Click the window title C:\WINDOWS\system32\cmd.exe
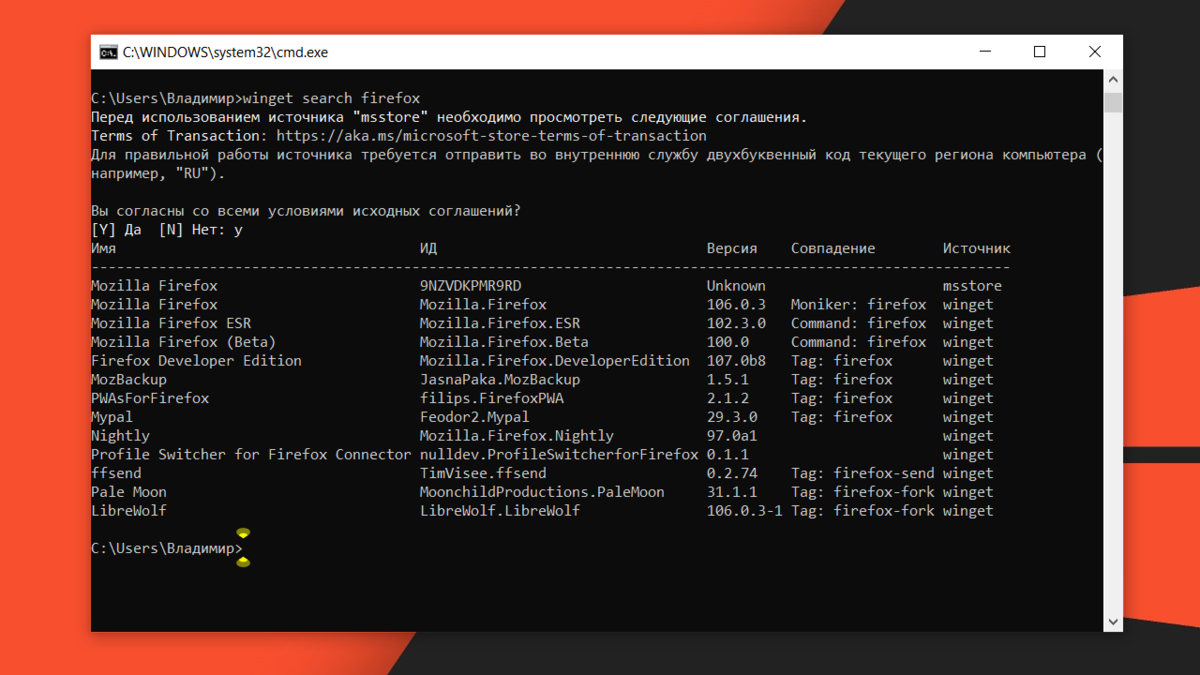Screen dimensions: 1200x675 225,52
